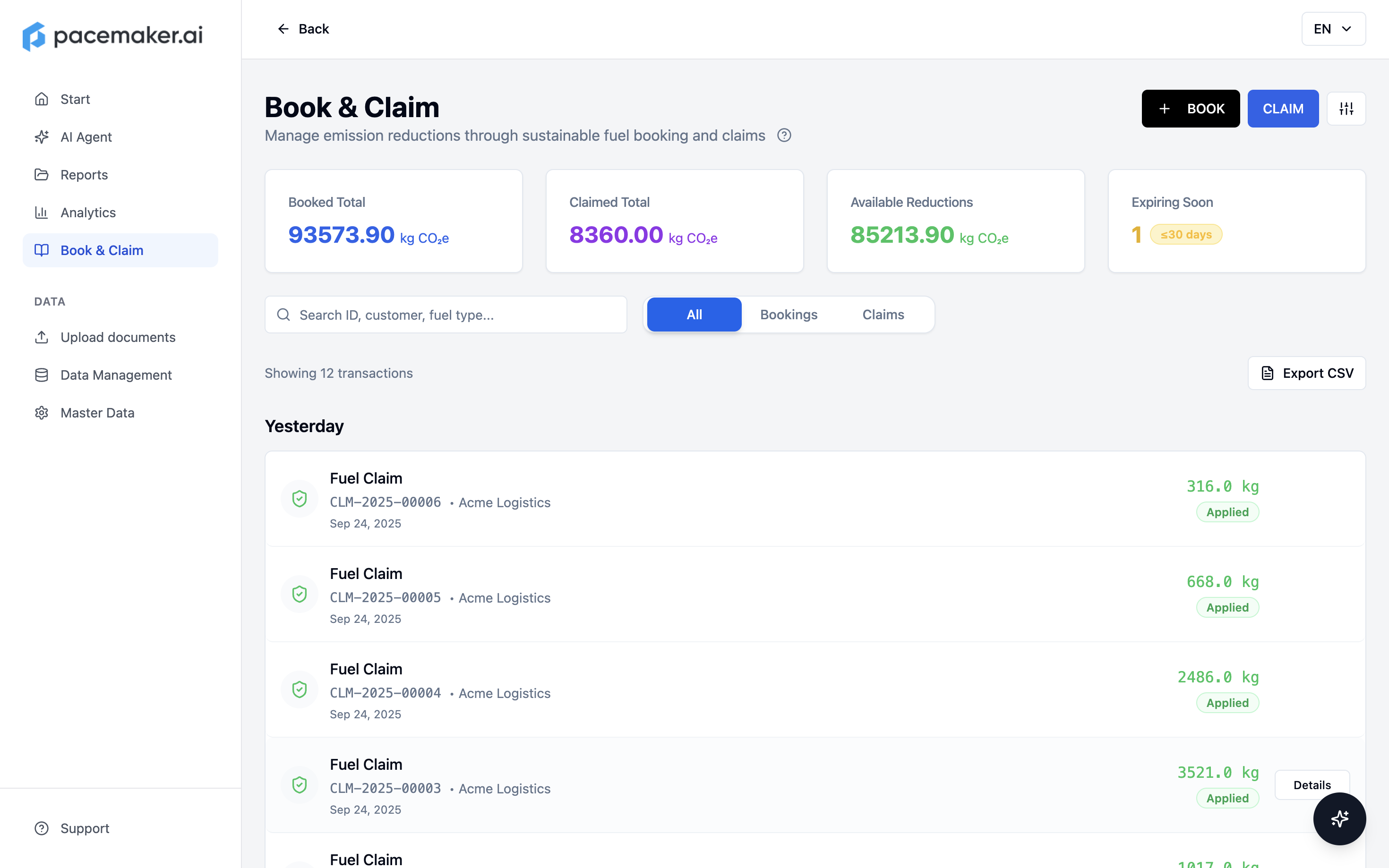
Task: Click the Showing 12 transactions text
Action: (338, 373)
